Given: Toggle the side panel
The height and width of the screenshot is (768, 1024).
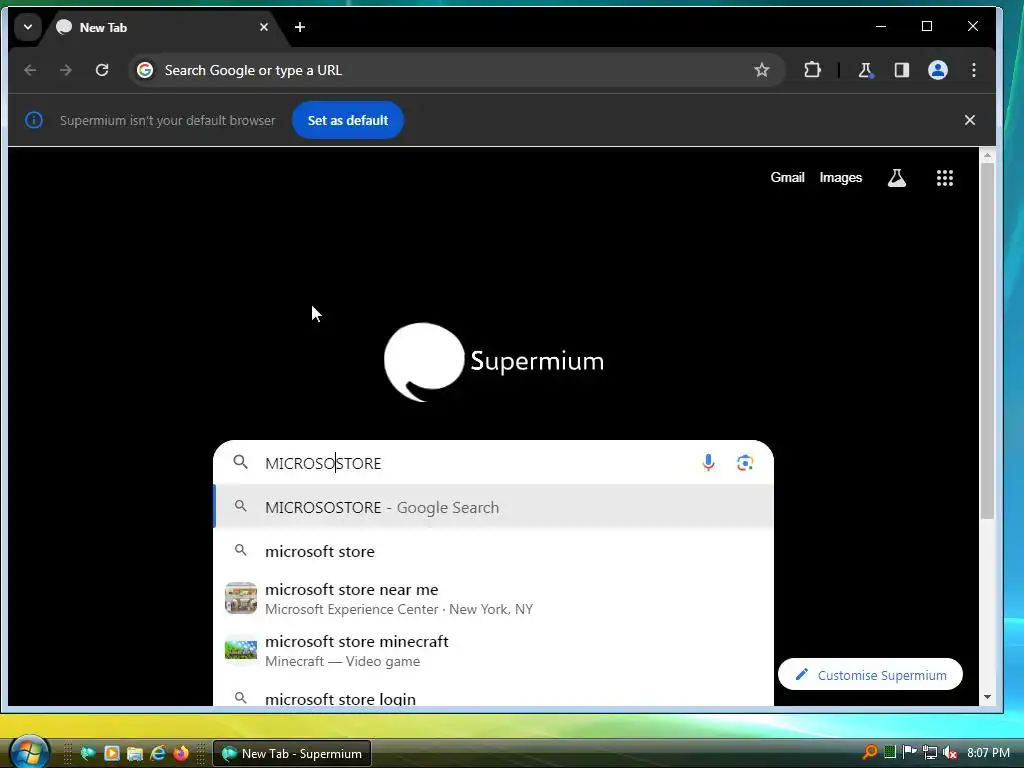Looking at the screenshot, I should [x=902, y=70].
